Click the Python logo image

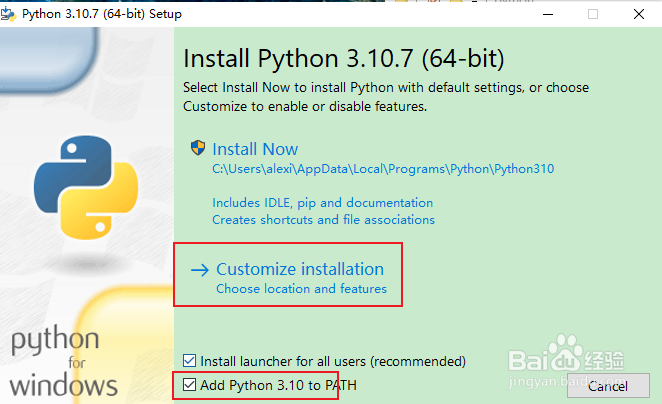coord(86,187)
